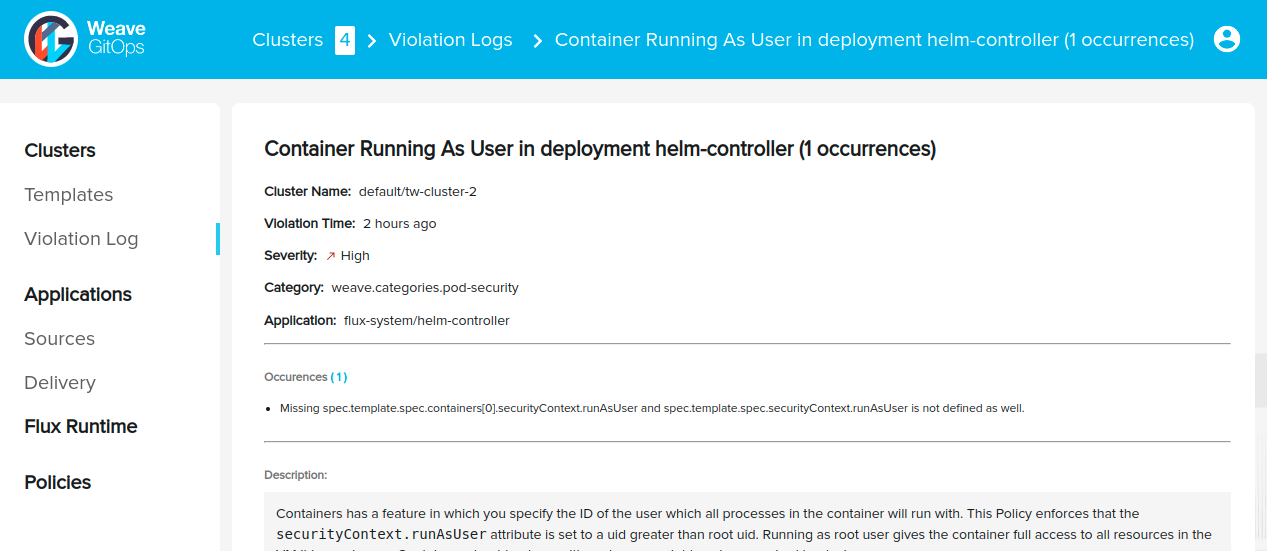
Task: Click securityContext.runAsUser code text in description
Action: [381, 534]
